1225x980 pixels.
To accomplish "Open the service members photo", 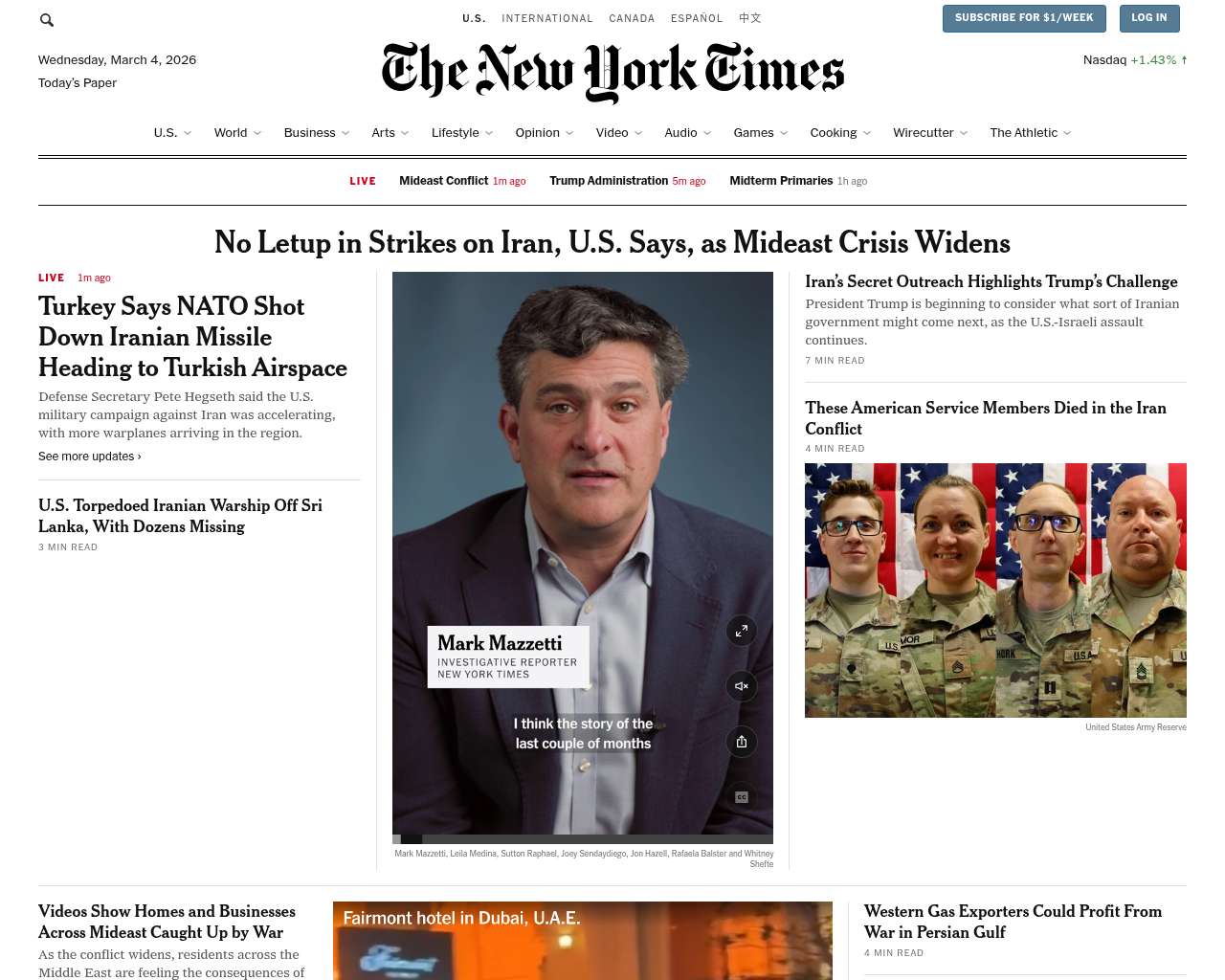I will pyautogui.click(x=995, y=590).
